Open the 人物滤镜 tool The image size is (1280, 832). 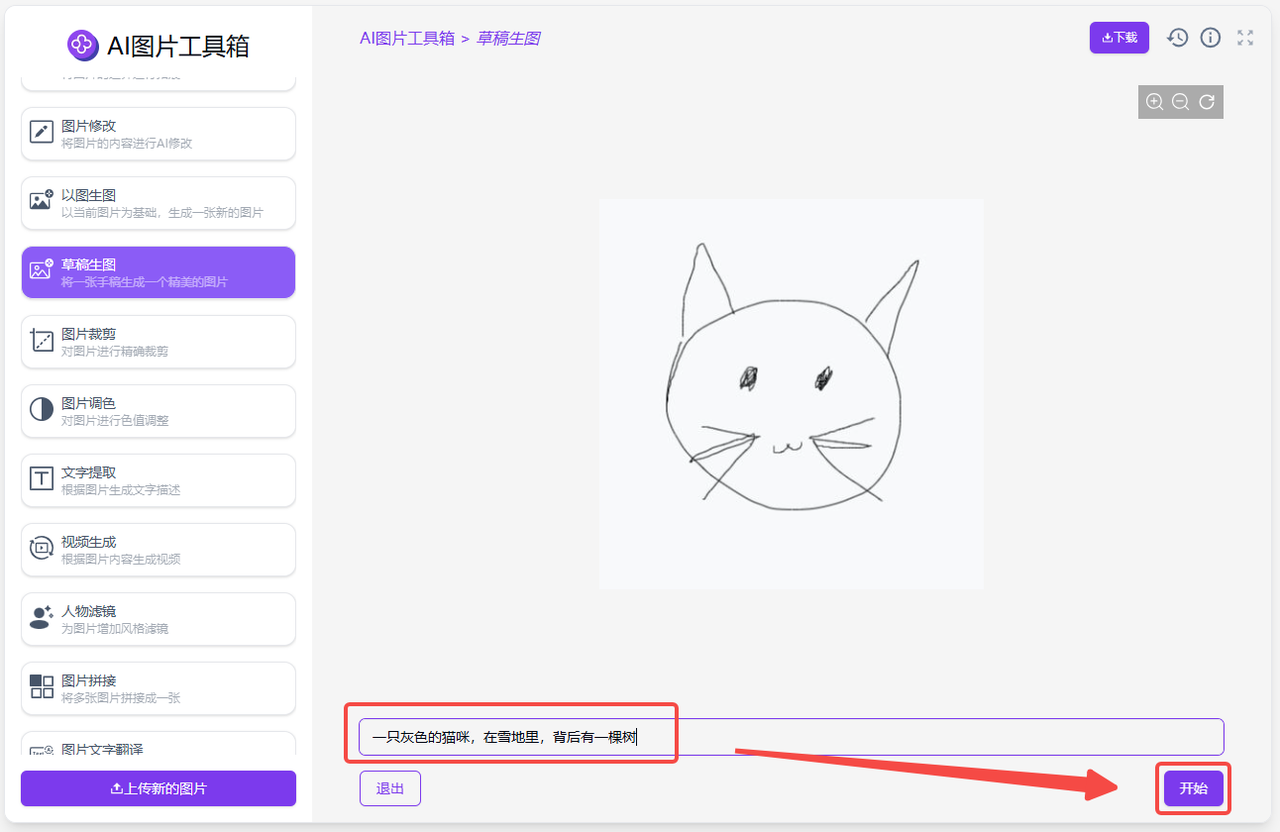point(158,618)
